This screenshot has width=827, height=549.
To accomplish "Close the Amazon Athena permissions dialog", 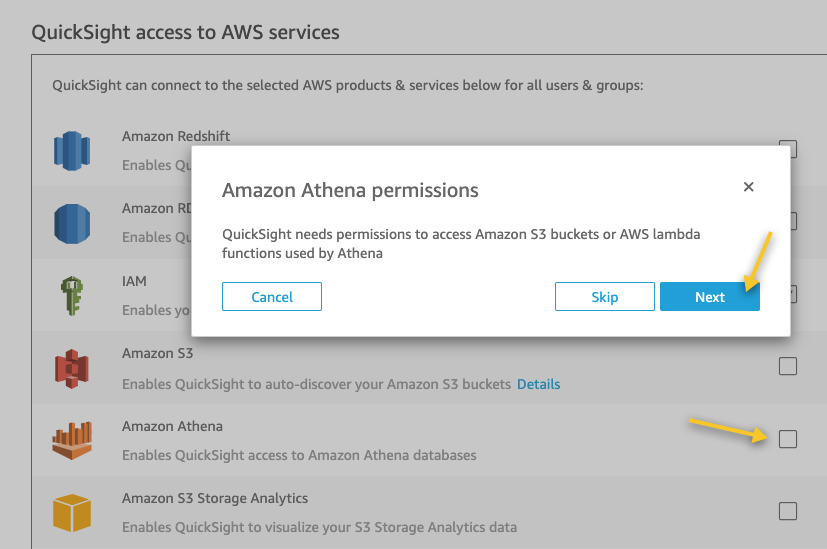I will pyautogui.click(x=748, y=187).
